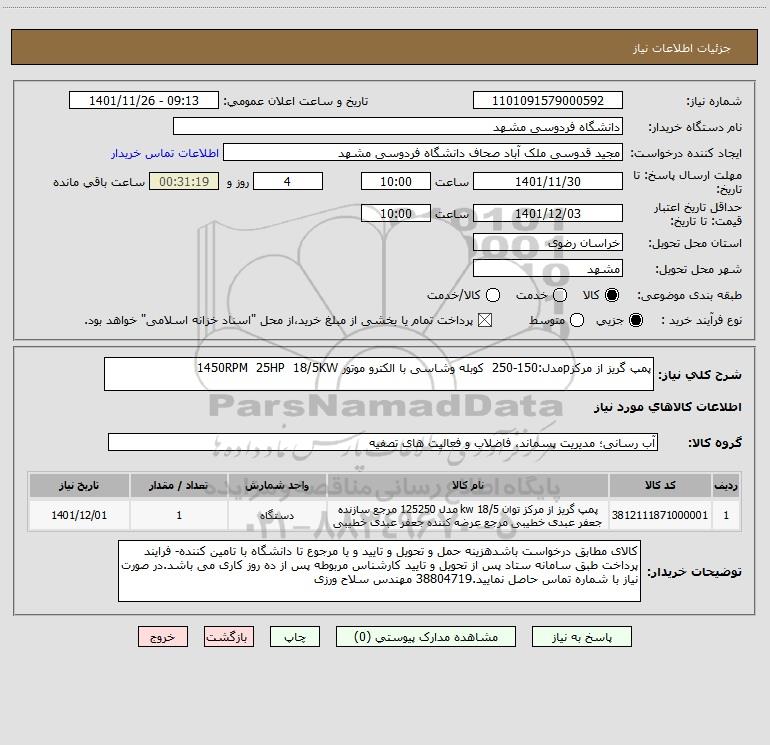Click the گروه کالا field آب رسانی
The width and height of the screenshot is (770, 745).
tap(383, 442)
